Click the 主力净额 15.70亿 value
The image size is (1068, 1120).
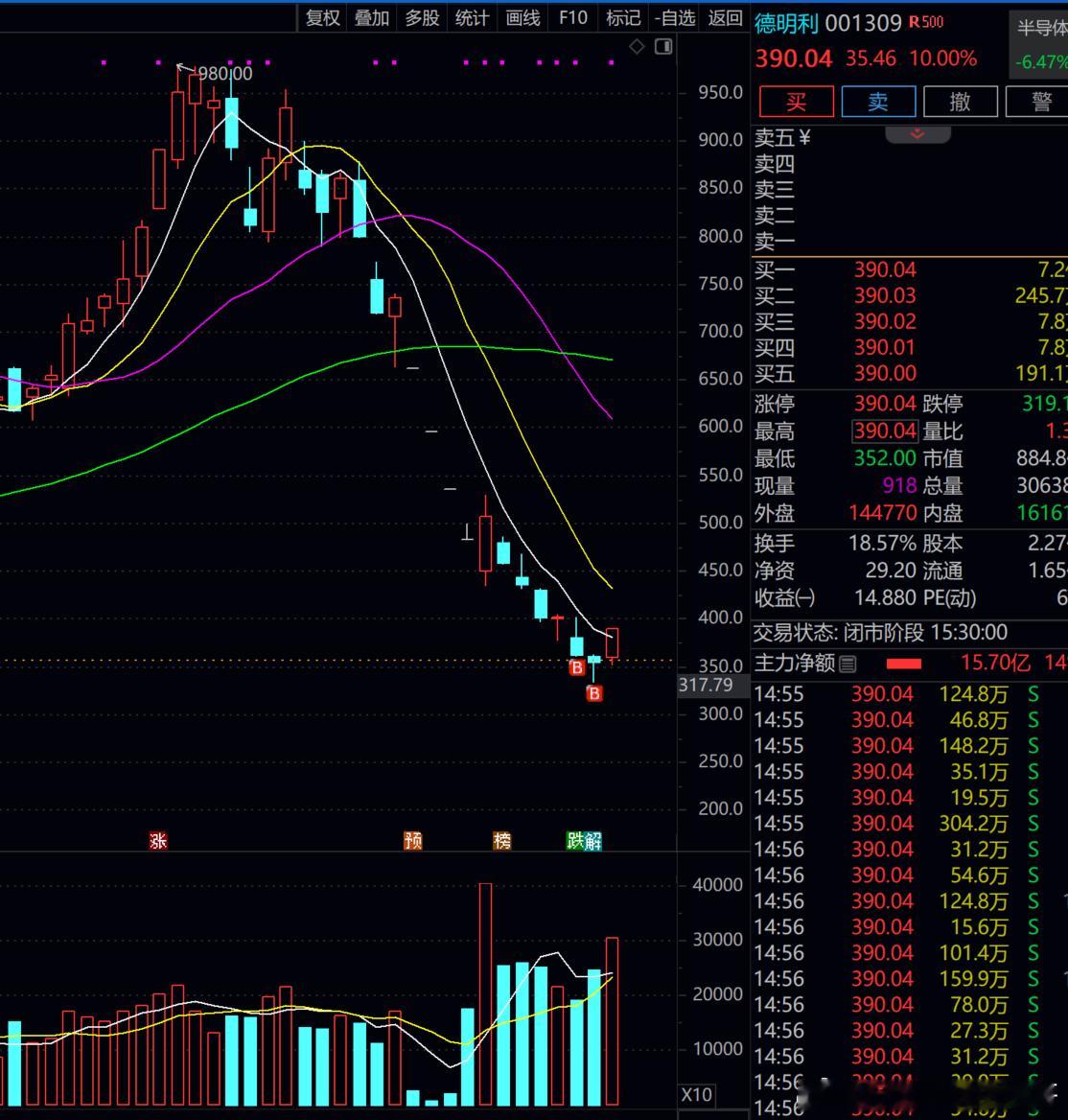pyautogui.click(x=995, y=663)
